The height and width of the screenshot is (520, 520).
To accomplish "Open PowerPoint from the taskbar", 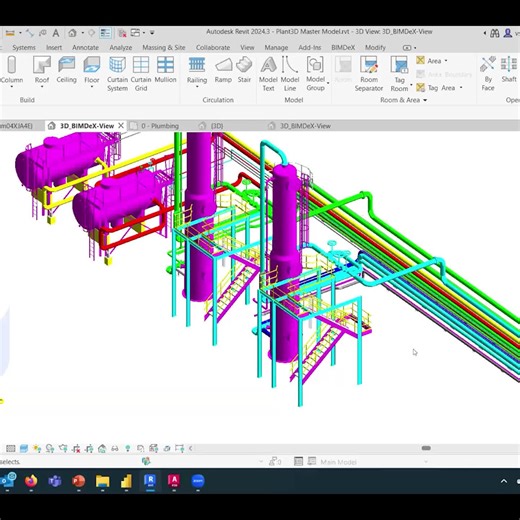I will 79,481.
